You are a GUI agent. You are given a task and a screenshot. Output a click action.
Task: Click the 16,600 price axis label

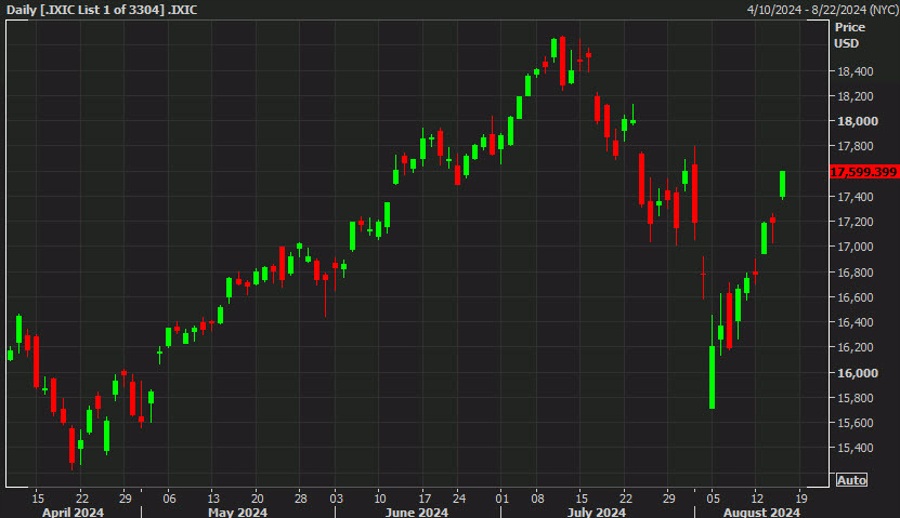click(x=855, y=297)
